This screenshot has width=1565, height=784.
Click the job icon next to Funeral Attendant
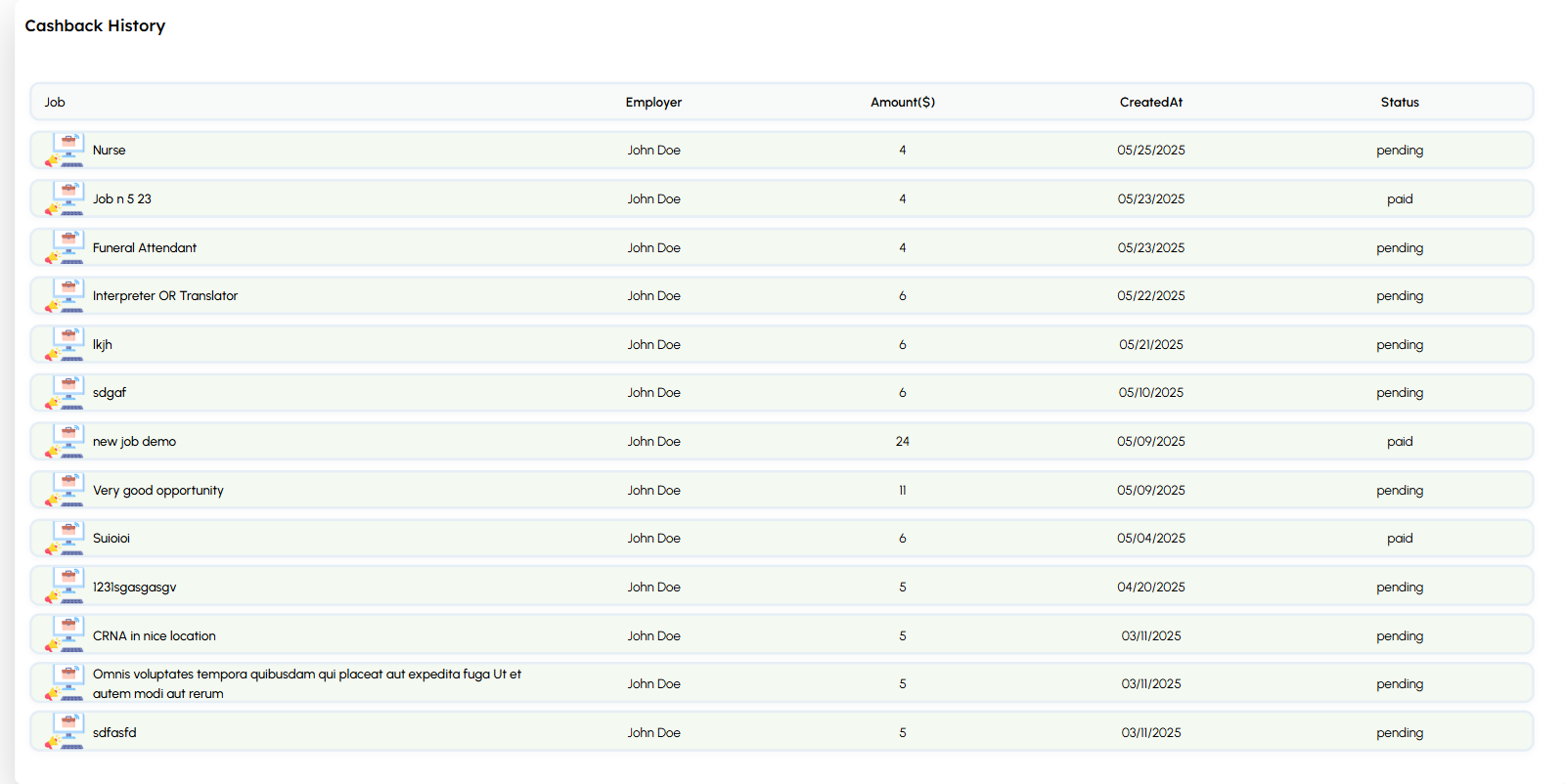pyautogui.click(x=66, y=248)
